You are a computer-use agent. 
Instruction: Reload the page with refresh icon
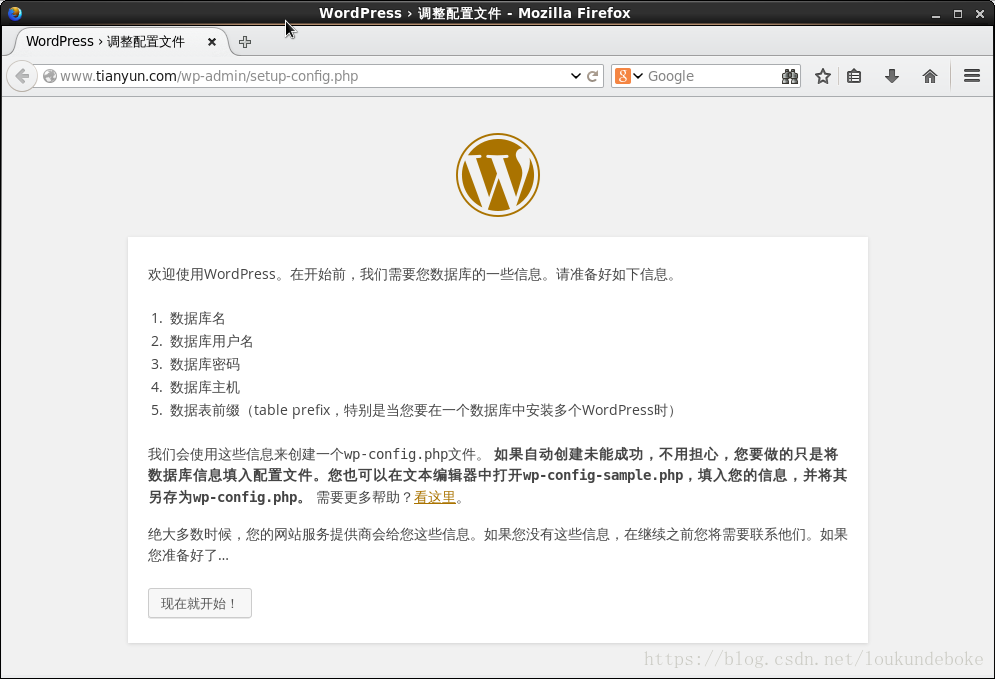click(x=593, y=76)
